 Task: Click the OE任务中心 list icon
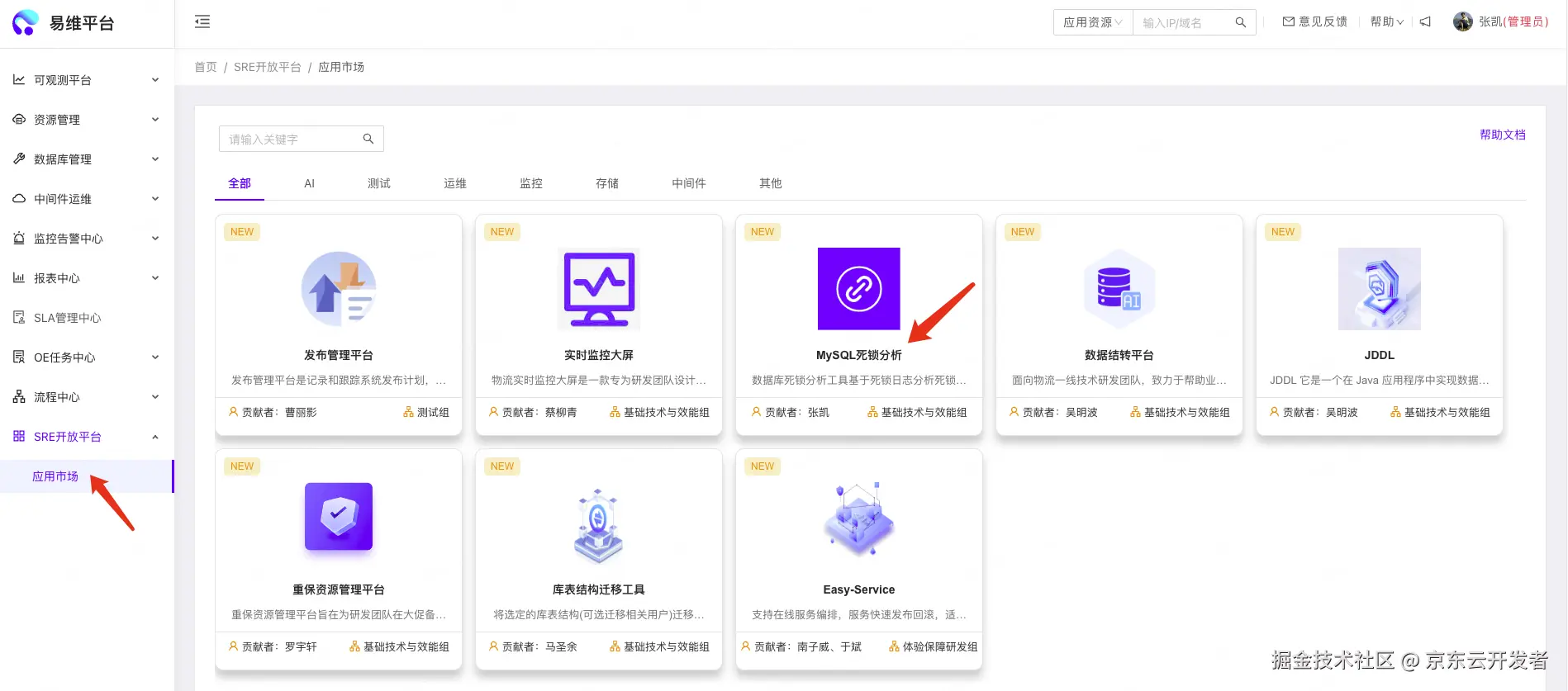(x=19, y=357)
